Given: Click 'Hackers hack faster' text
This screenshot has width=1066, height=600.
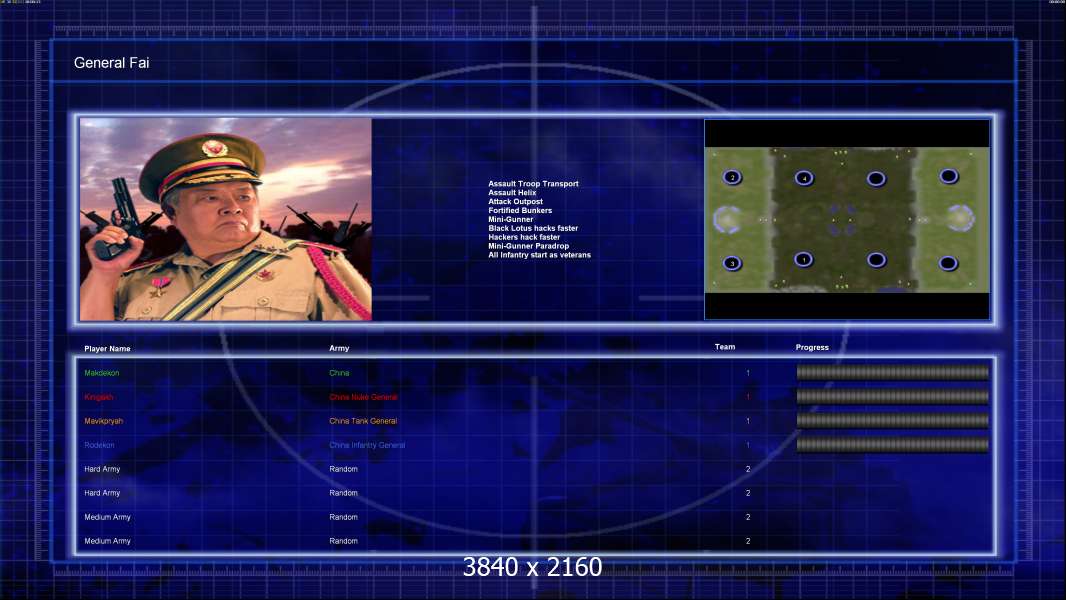Looking at the screenshot, I should tap(524, 236).
